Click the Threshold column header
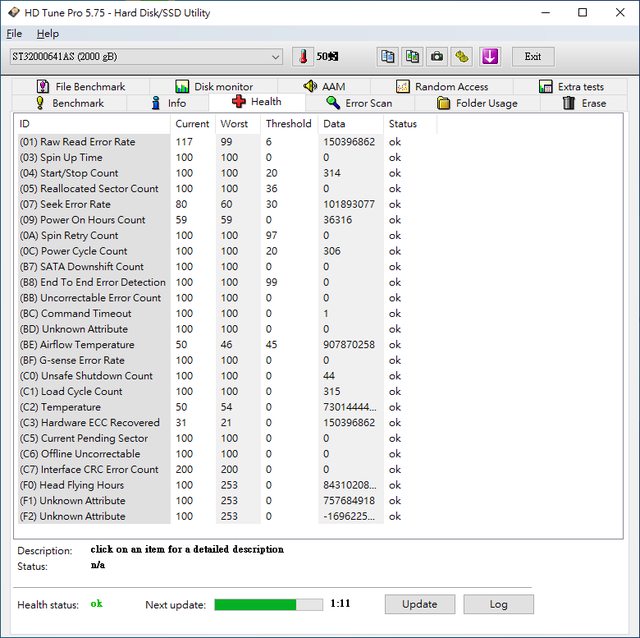640x638 pixels. pyautogui.click(x=288, y=124)
